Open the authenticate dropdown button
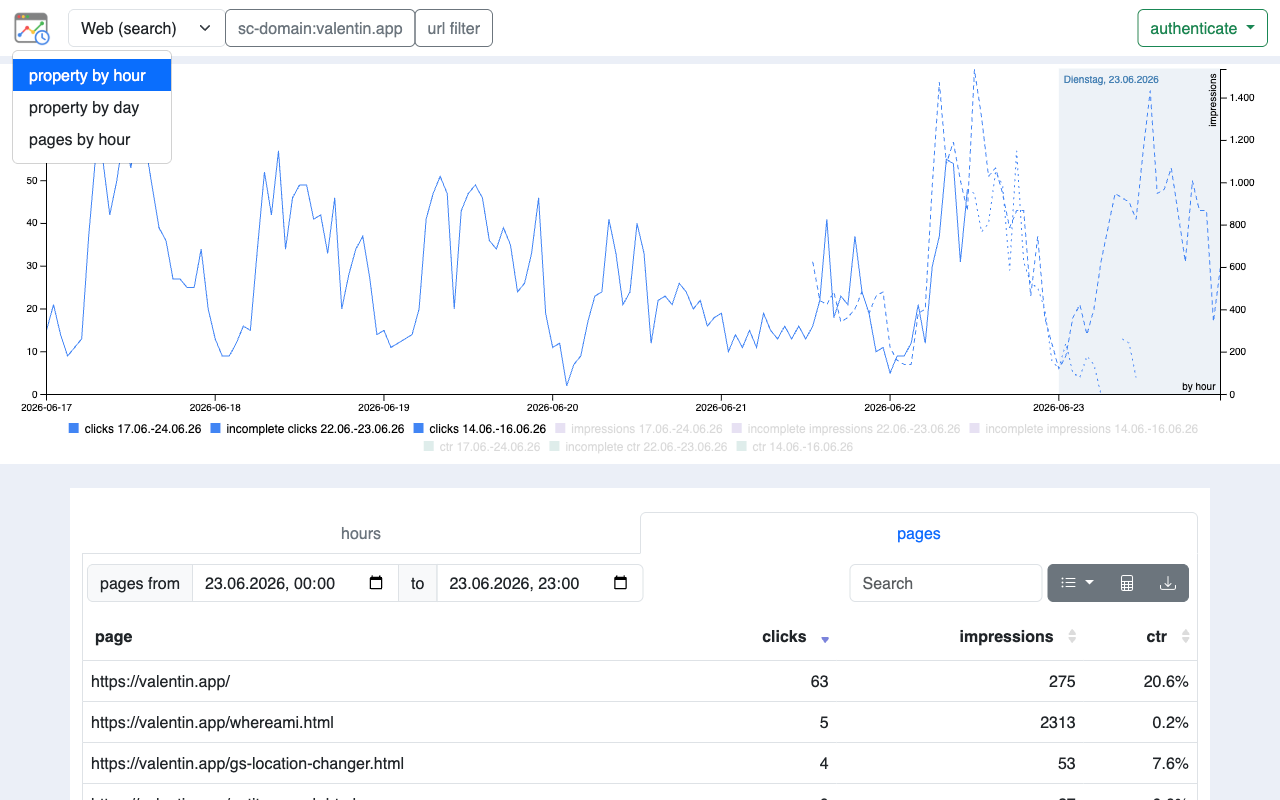The width and height of the screenshot is (1280, 800). [1202, 28]
